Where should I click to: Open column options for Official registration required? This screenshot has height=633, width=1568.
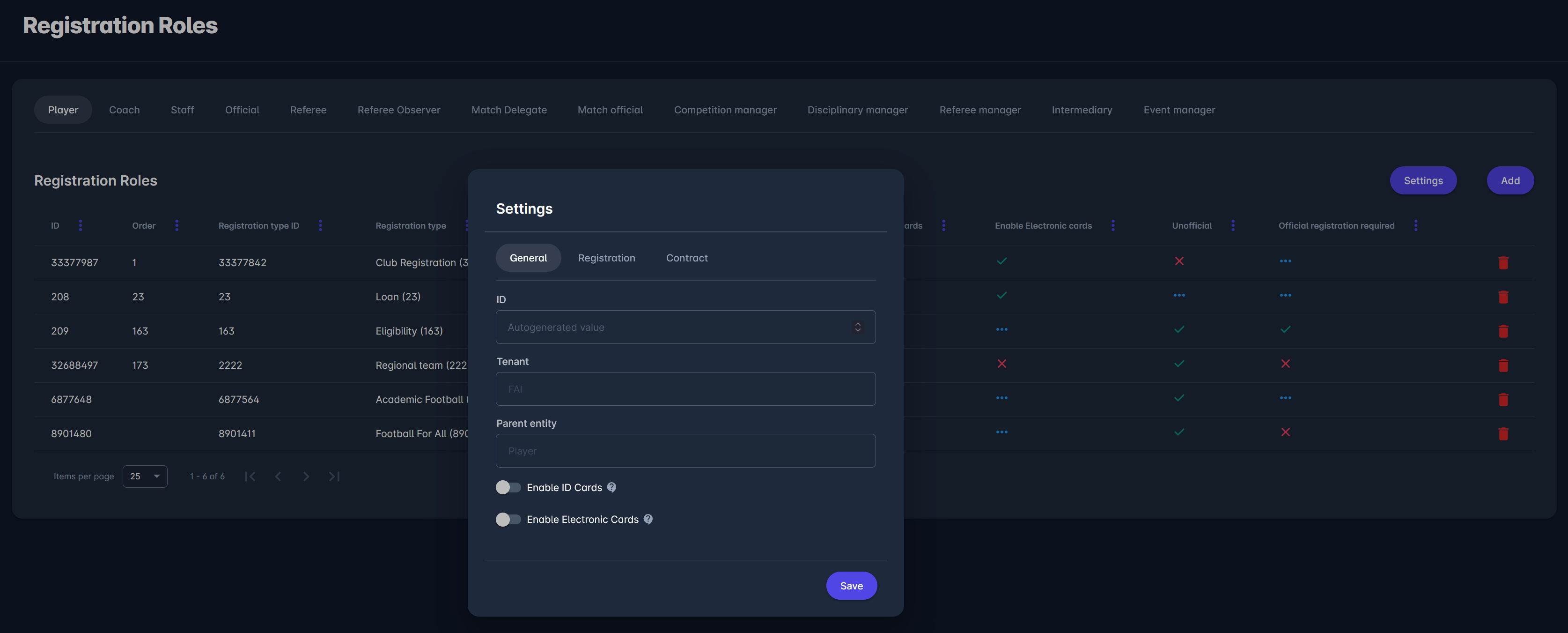click(x=1415, y=225)
